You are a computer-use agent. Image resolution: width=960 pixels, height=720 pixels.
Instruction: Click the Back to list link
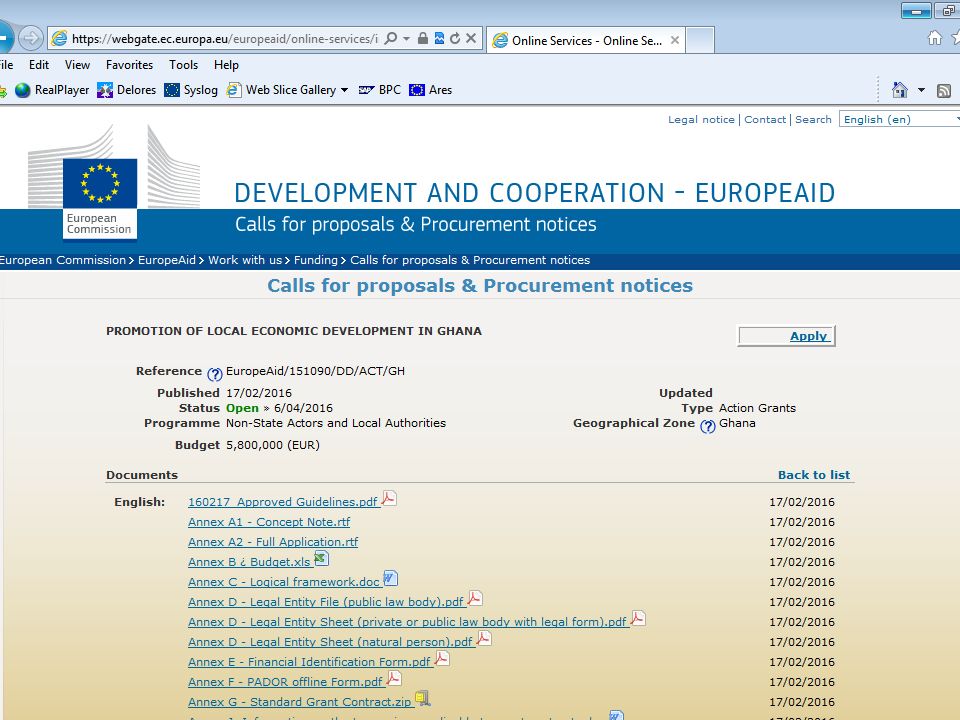[814, 475]
